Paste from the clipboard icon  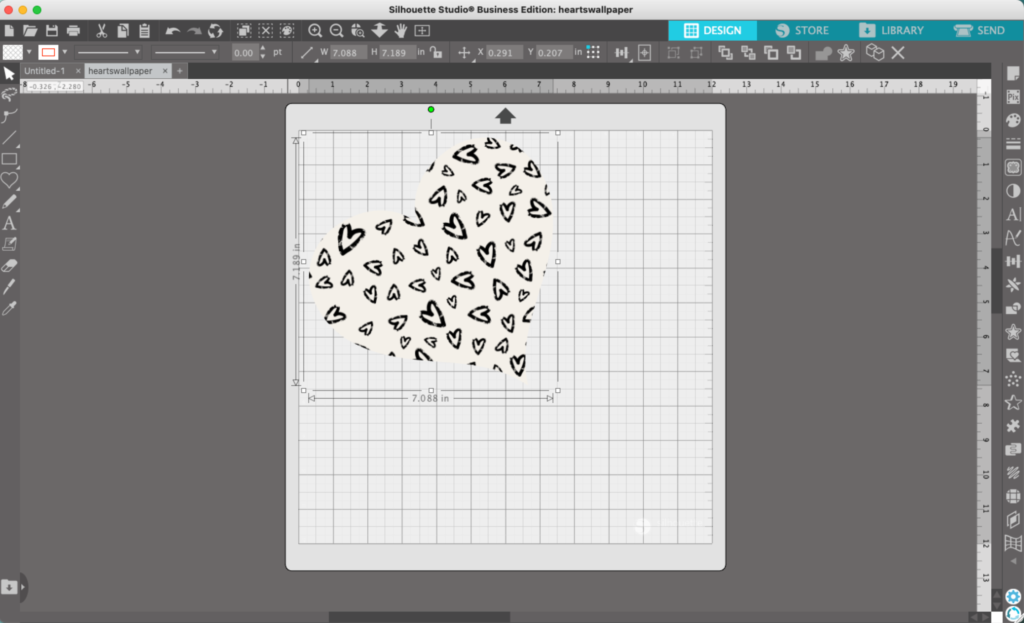(x=144, y=31)
